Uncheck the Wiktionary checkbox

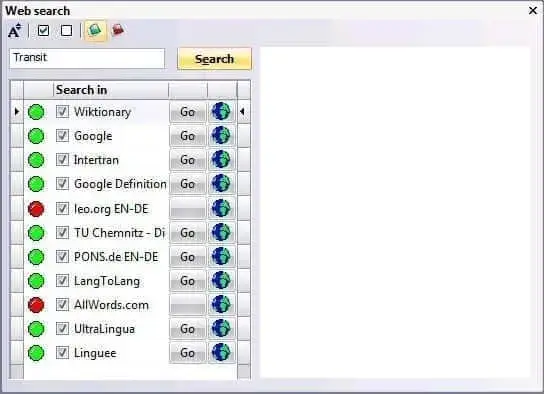coord(62,112)
